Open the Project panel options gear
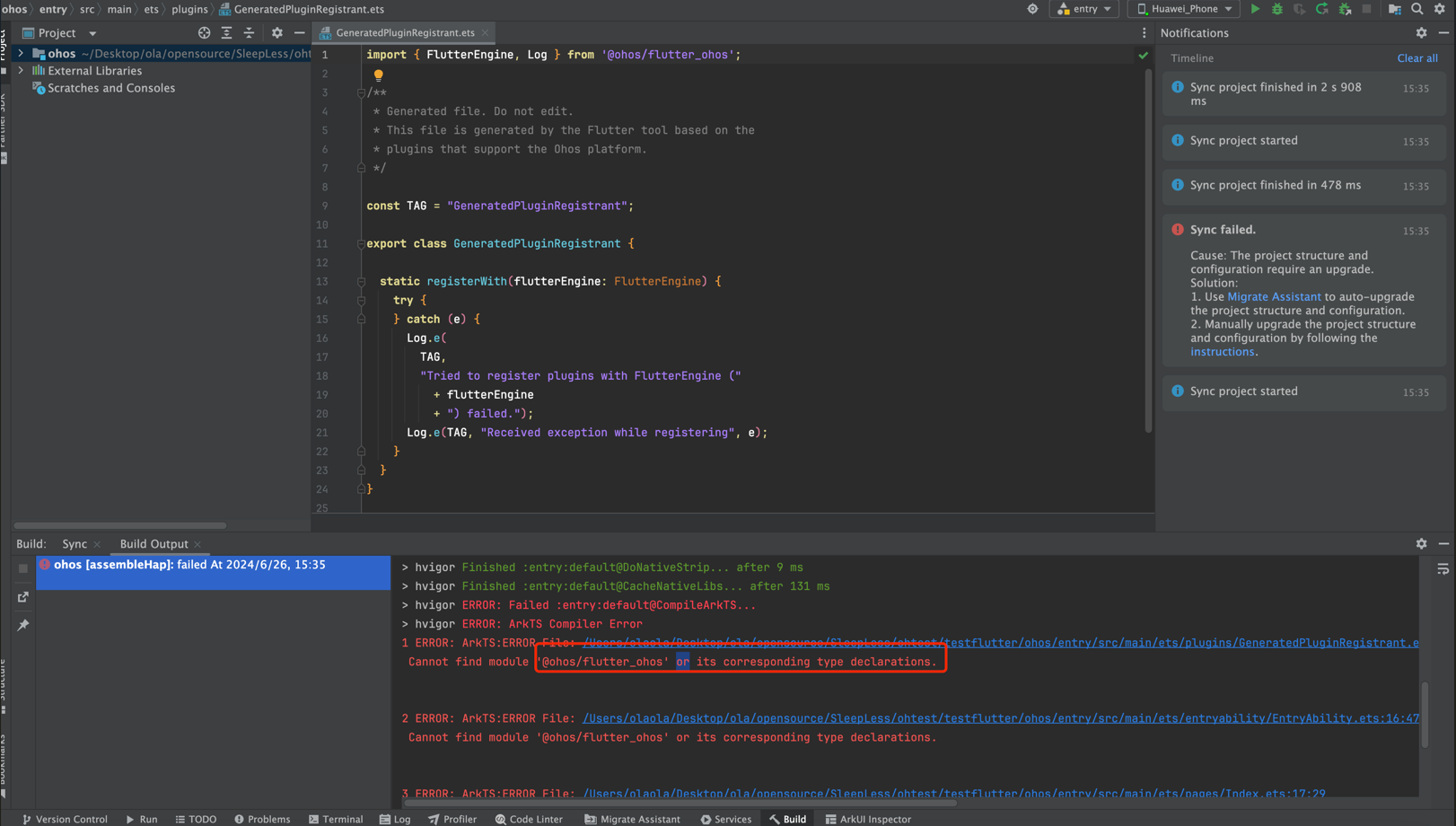 [277, 33]
